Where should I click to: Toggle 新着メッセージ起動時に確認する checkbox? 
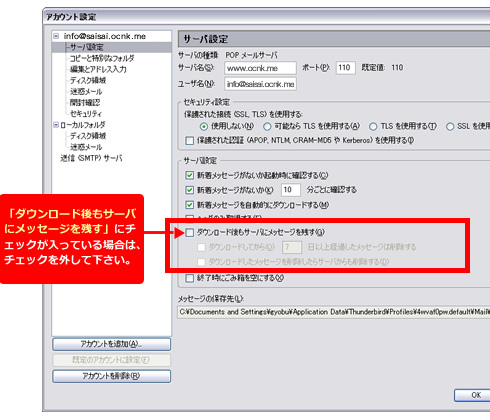[189, 175]
